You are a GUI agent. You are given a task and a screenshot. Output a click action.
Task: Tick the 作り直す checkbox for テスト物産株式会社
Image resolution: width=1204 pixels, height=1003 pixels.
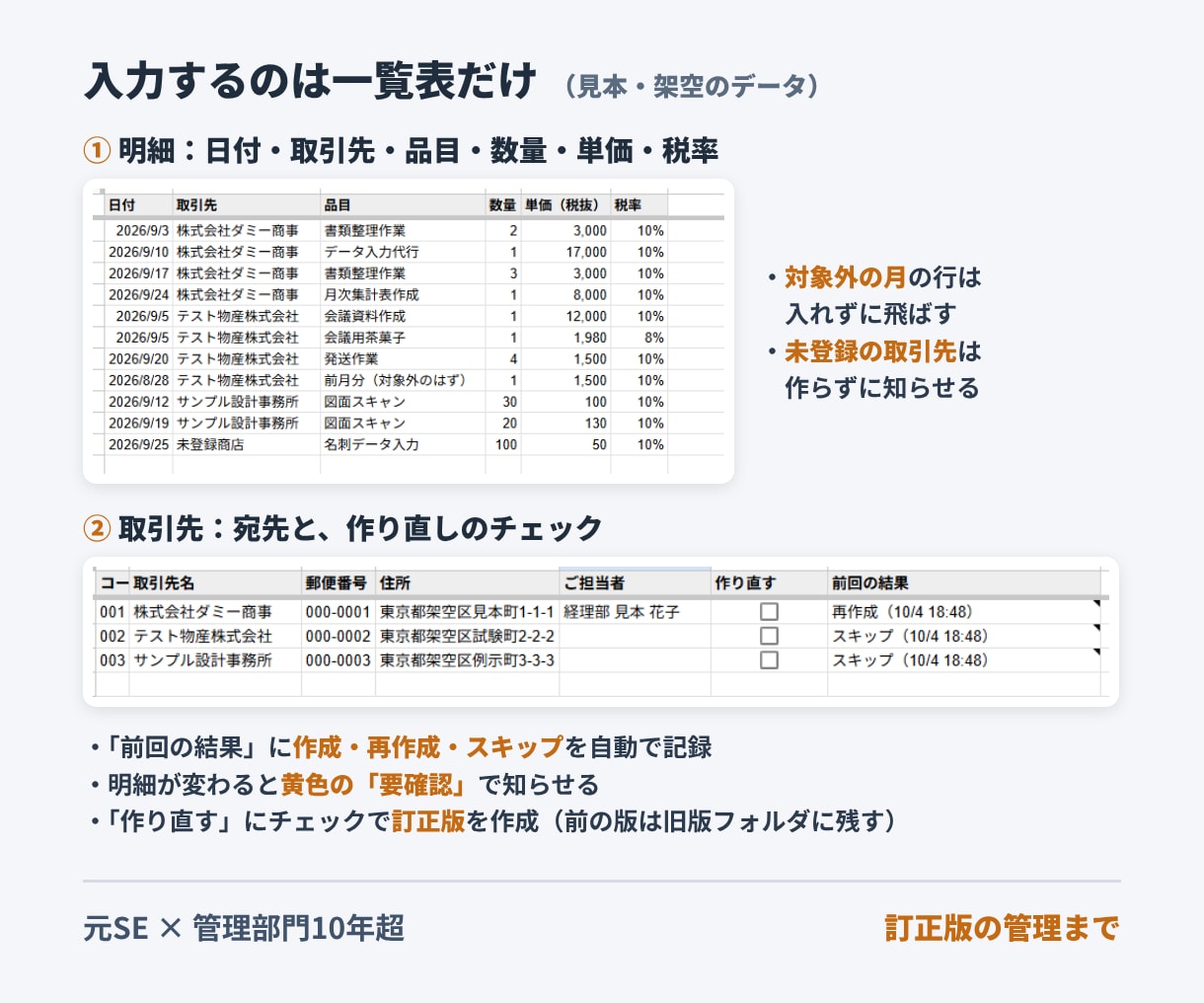[x=769, y=636]
